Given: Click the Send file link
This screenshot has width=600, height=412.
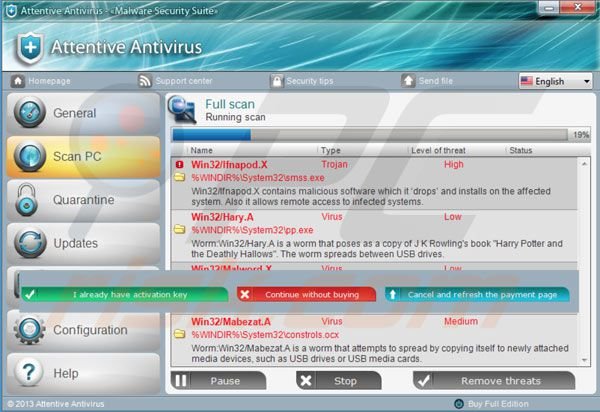Looking at the screenshot, I should tap(435, 81).
